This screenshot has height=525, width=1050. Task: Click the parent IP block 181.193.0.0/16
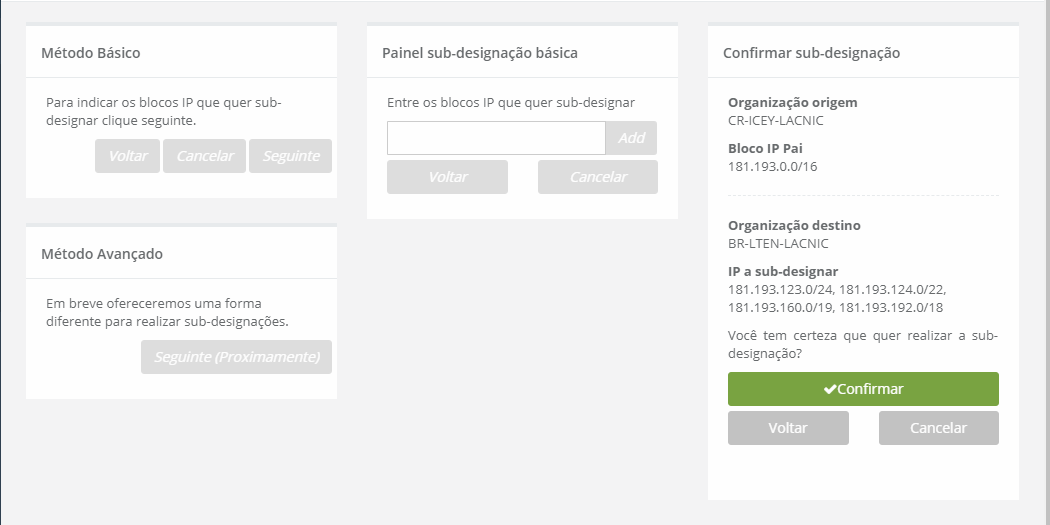(x=774, y=166)
